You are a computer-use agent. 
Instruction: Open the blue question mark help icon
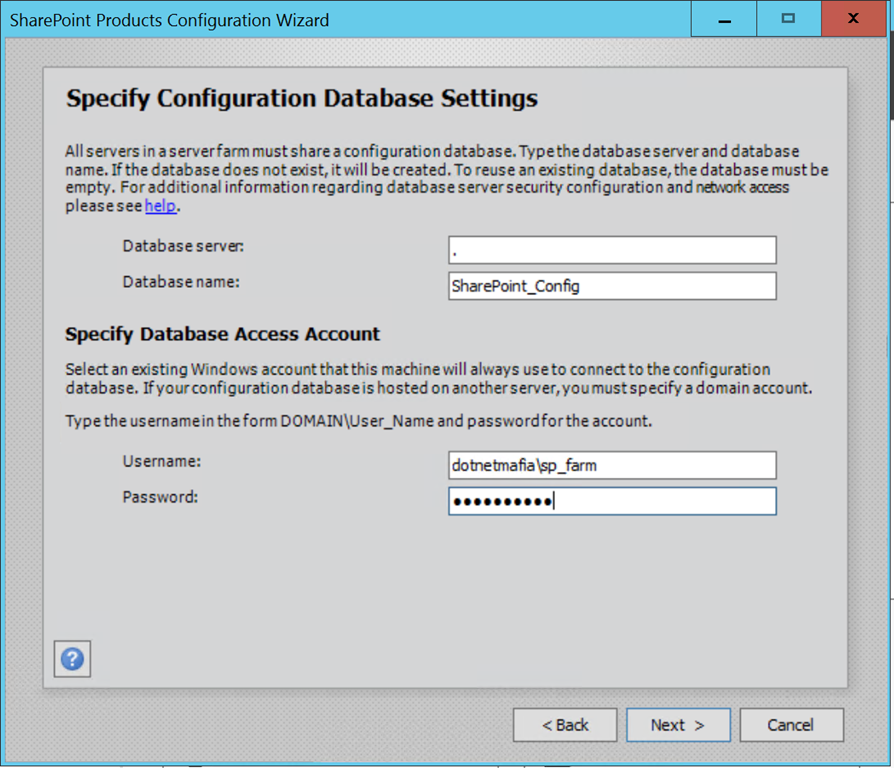(x=72, y=659)
